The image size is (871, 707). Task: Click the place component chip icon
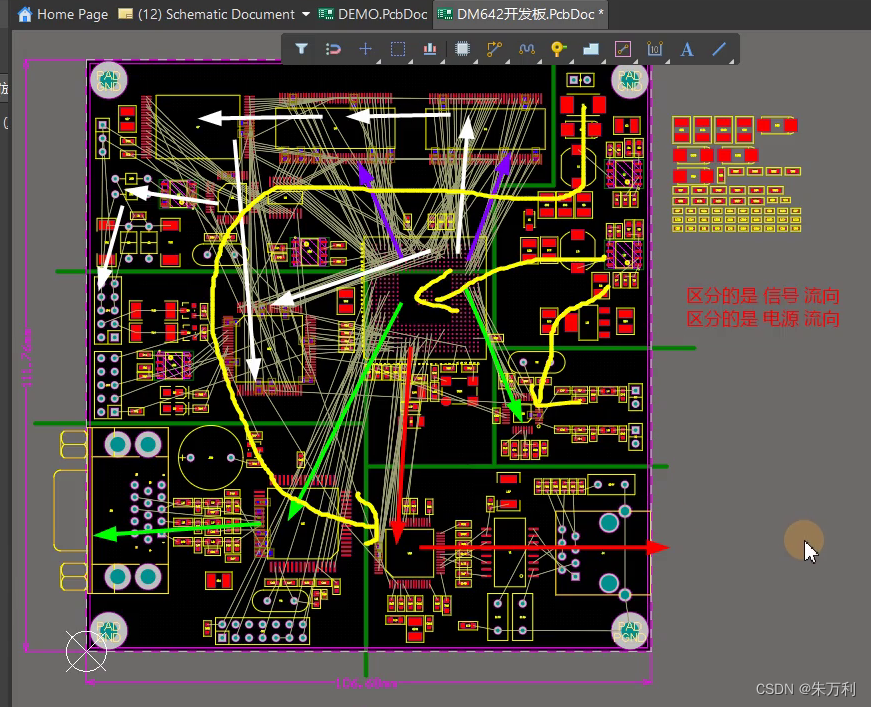tap(462, 48)
